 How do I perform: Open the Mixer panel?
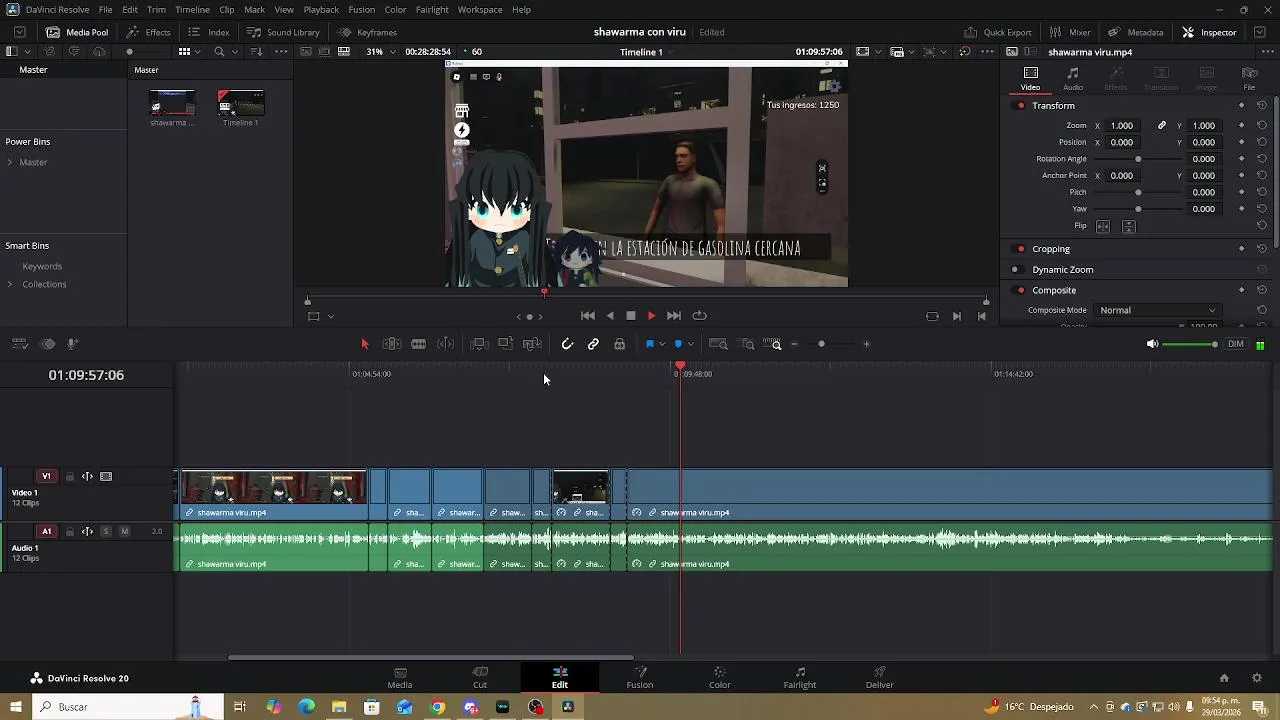tap(1069, 32)
